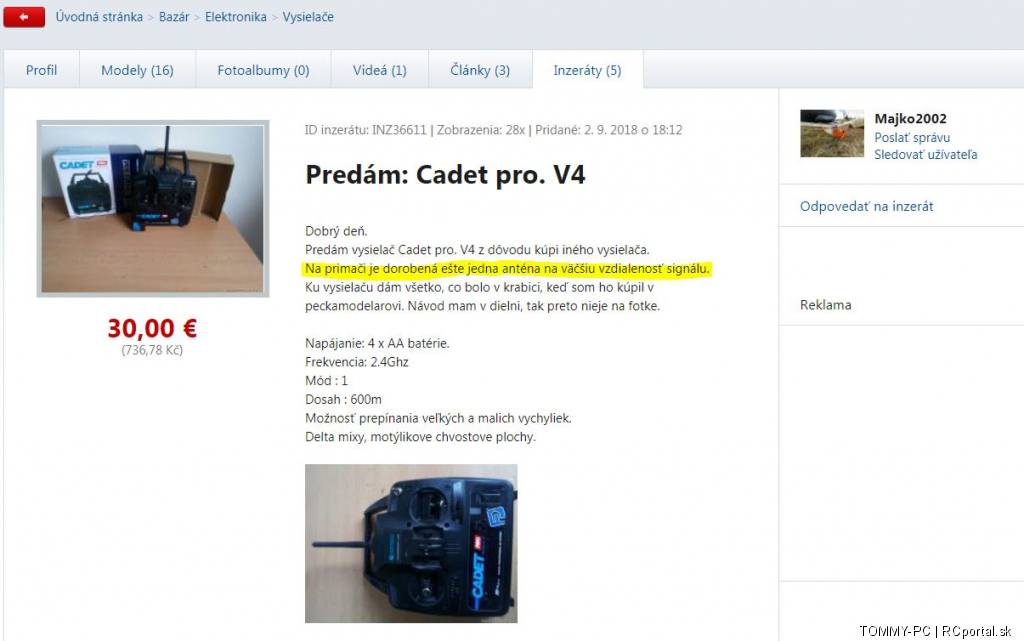Image resolution: width=1024 pixels, height=641 pixels.
Task: Click the Majko2002 username
Action: click(910, 118)
